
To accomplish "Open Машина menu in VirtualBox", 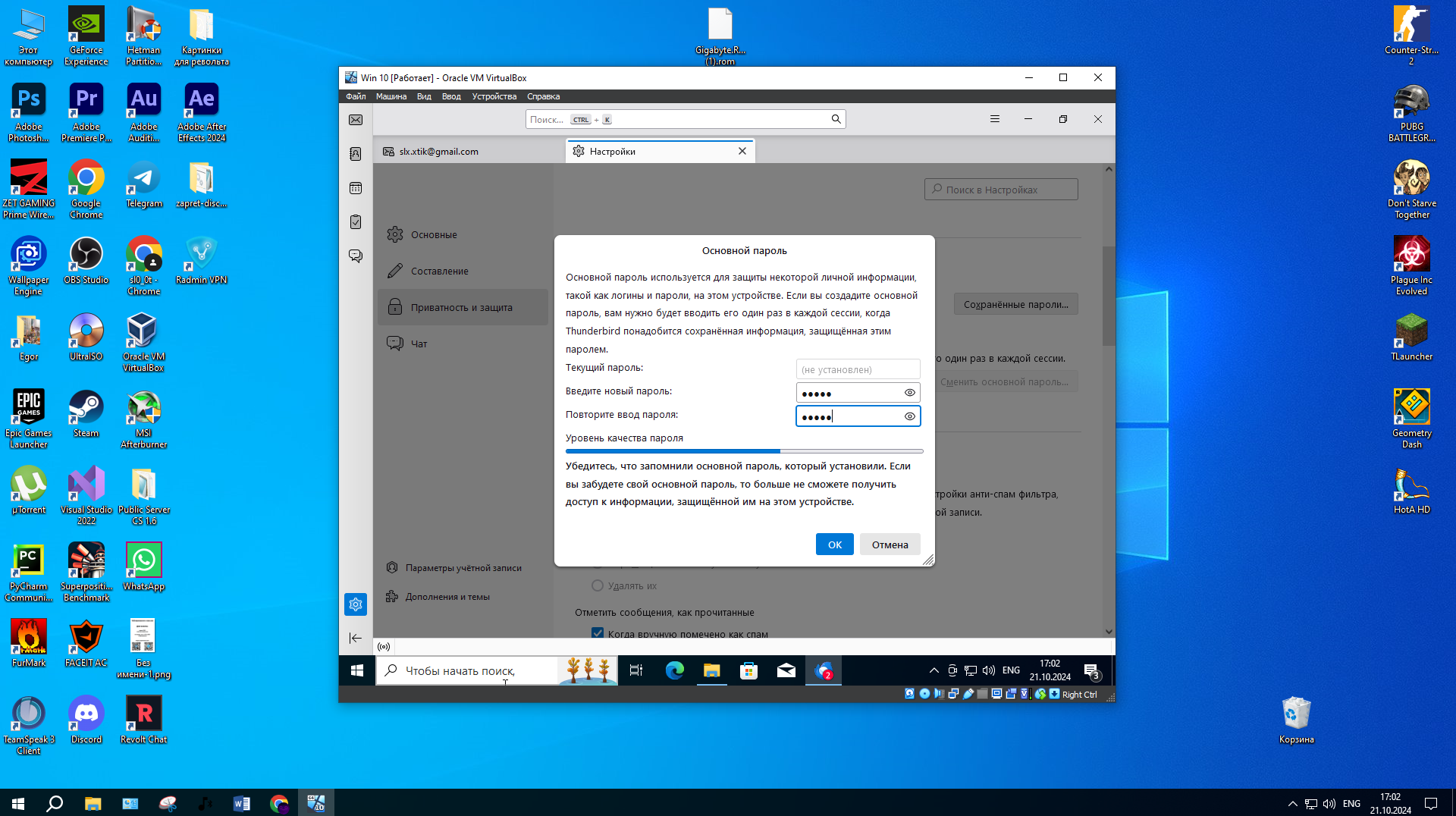I will click(x=391, y=96).
